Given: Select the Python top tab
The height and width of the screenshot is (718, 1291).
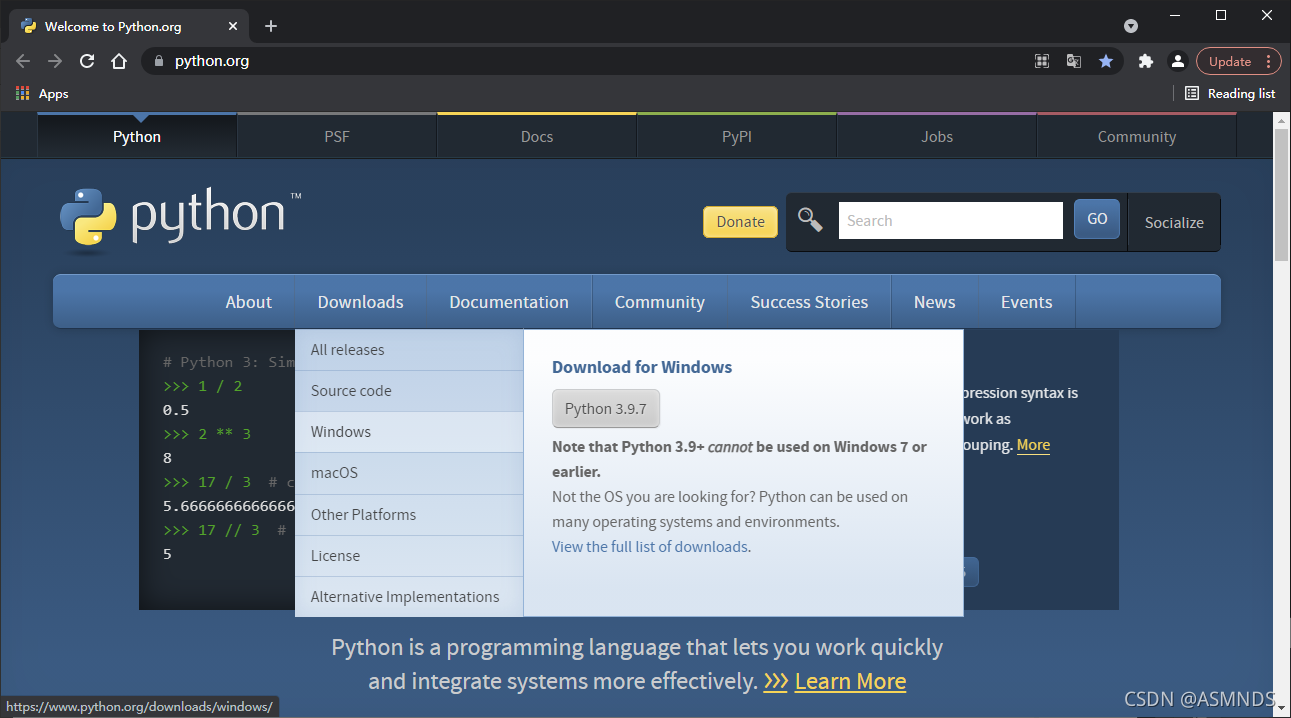Looking at the screenshot, I should coord(137,136).
